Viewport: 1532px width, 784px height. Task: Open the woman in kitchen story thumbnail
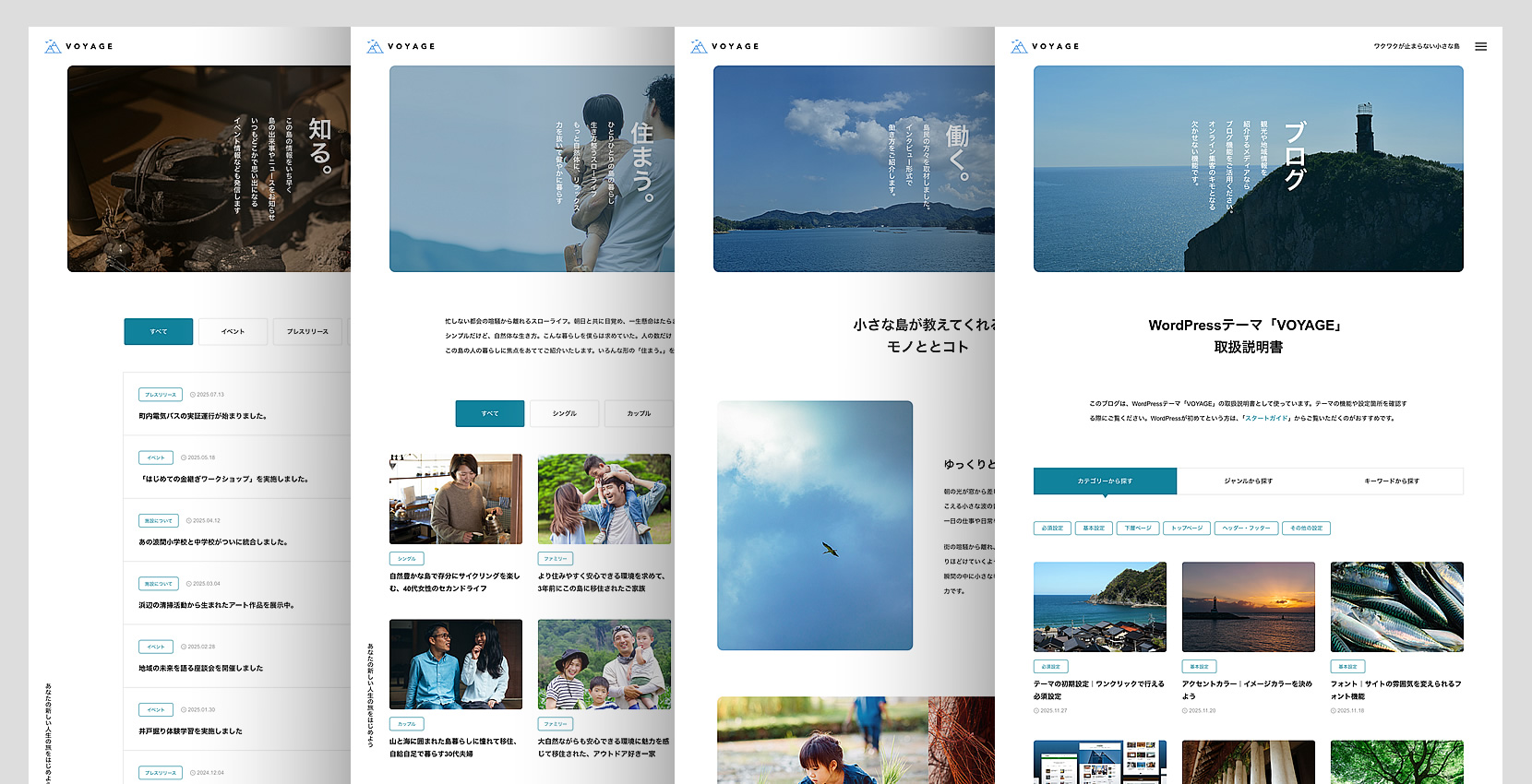(x=456, y=498)
